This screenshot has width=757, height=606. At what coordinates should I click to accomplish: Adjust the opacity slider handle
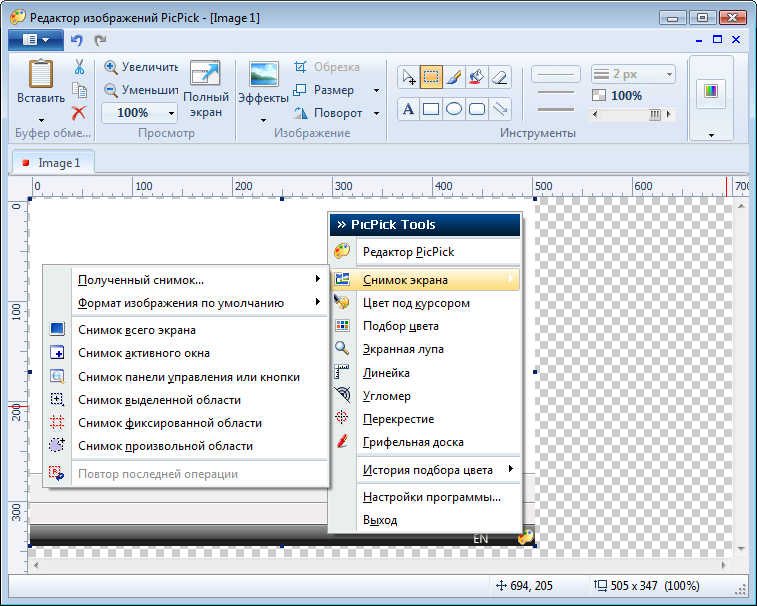click(655, 114)
